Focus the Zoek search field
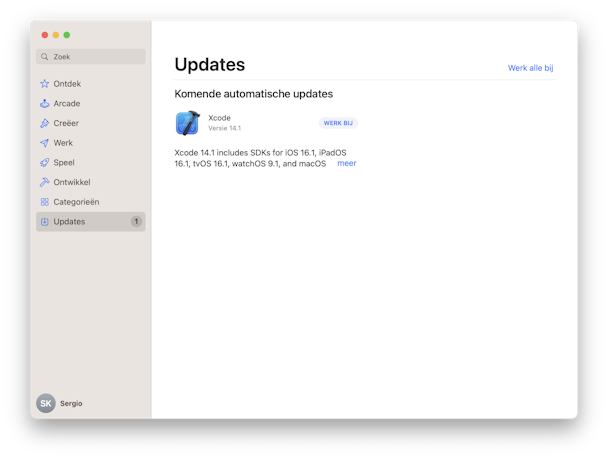 (91, 57)
